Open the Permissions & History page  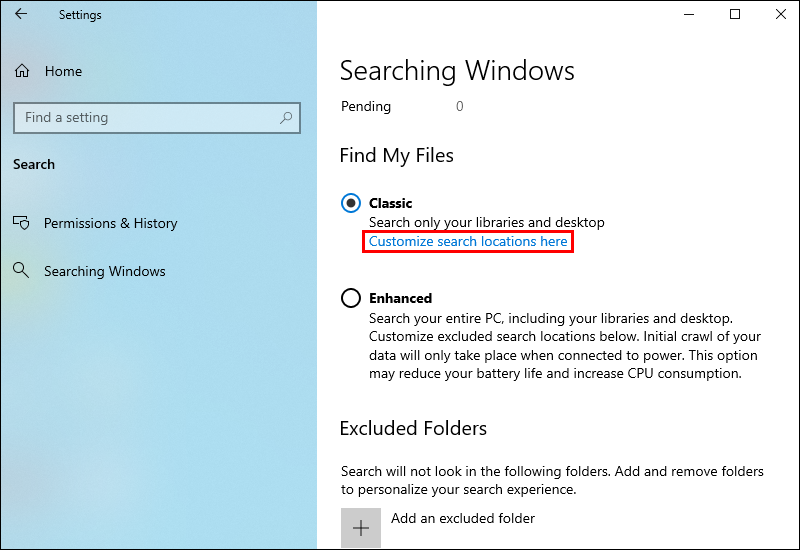(110, 223)
